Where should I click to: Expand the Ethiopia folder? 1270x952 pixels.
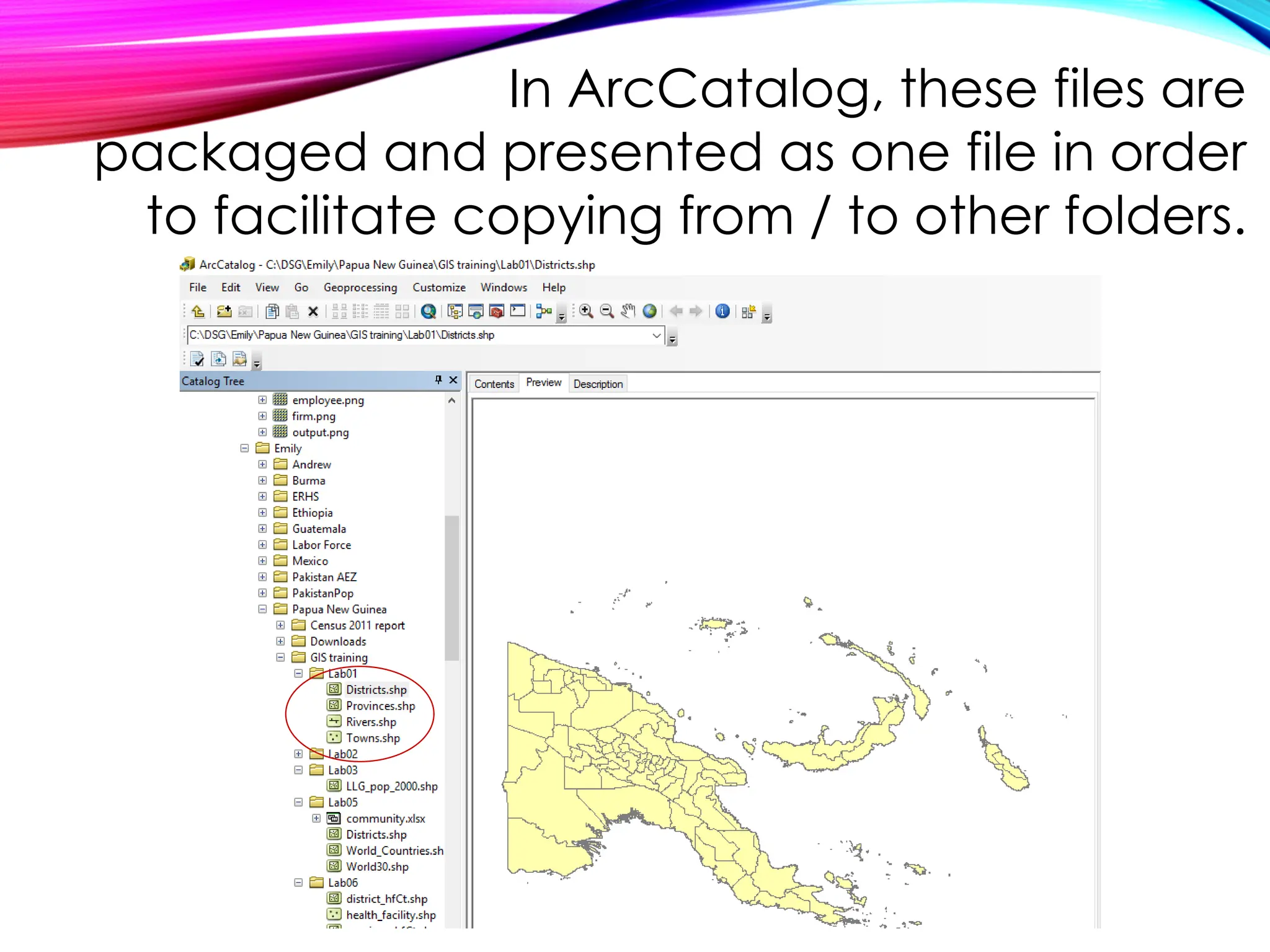pyautogui.click(x=262, y=513)
